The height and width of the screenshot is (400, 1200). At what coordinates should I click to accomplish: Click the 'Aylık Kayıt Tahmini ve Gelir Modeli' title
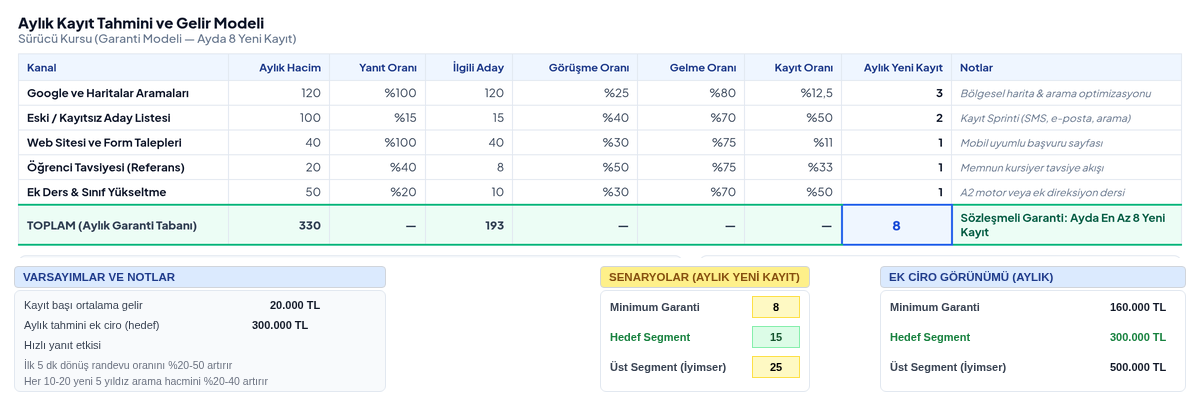142,22
